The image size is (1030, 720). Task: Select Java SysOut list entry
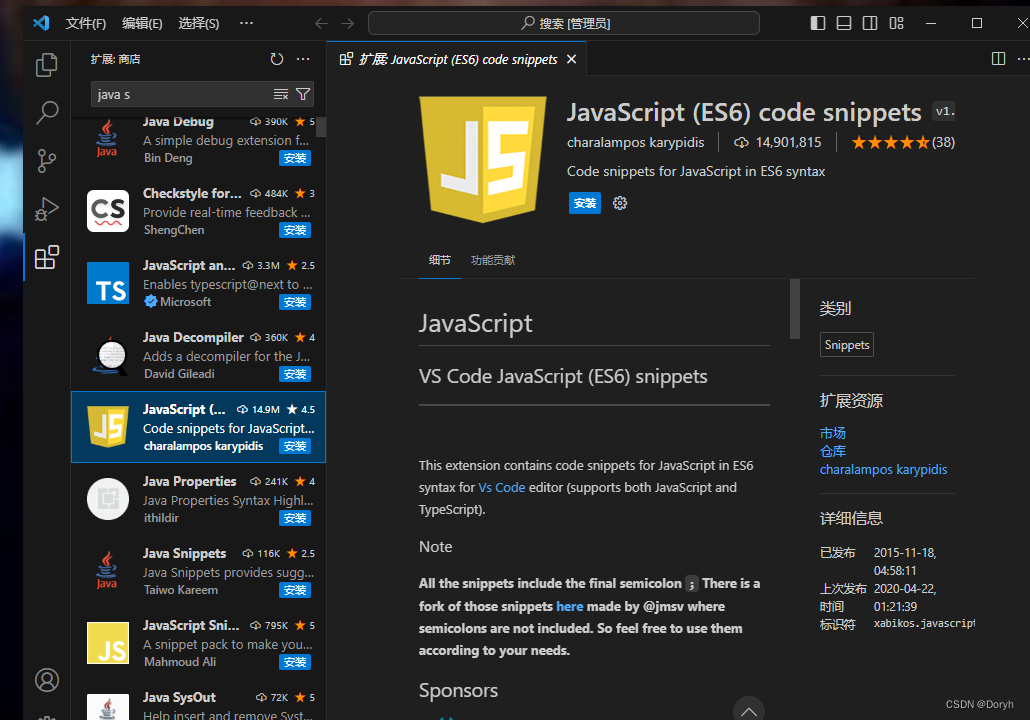(x=198, y=703)
